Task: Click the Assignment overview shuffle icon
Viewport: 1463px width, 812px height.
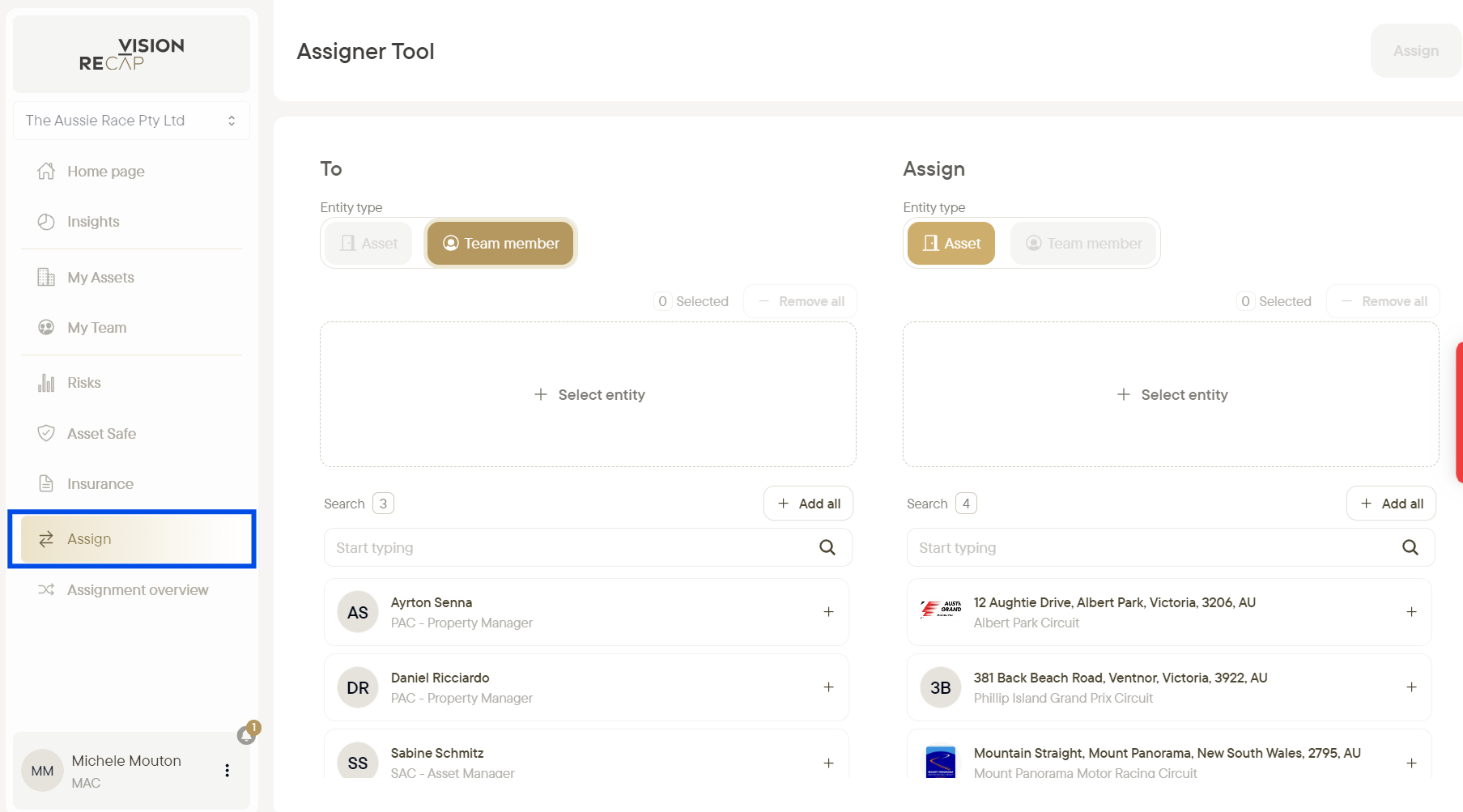Action: pos(46,589)
